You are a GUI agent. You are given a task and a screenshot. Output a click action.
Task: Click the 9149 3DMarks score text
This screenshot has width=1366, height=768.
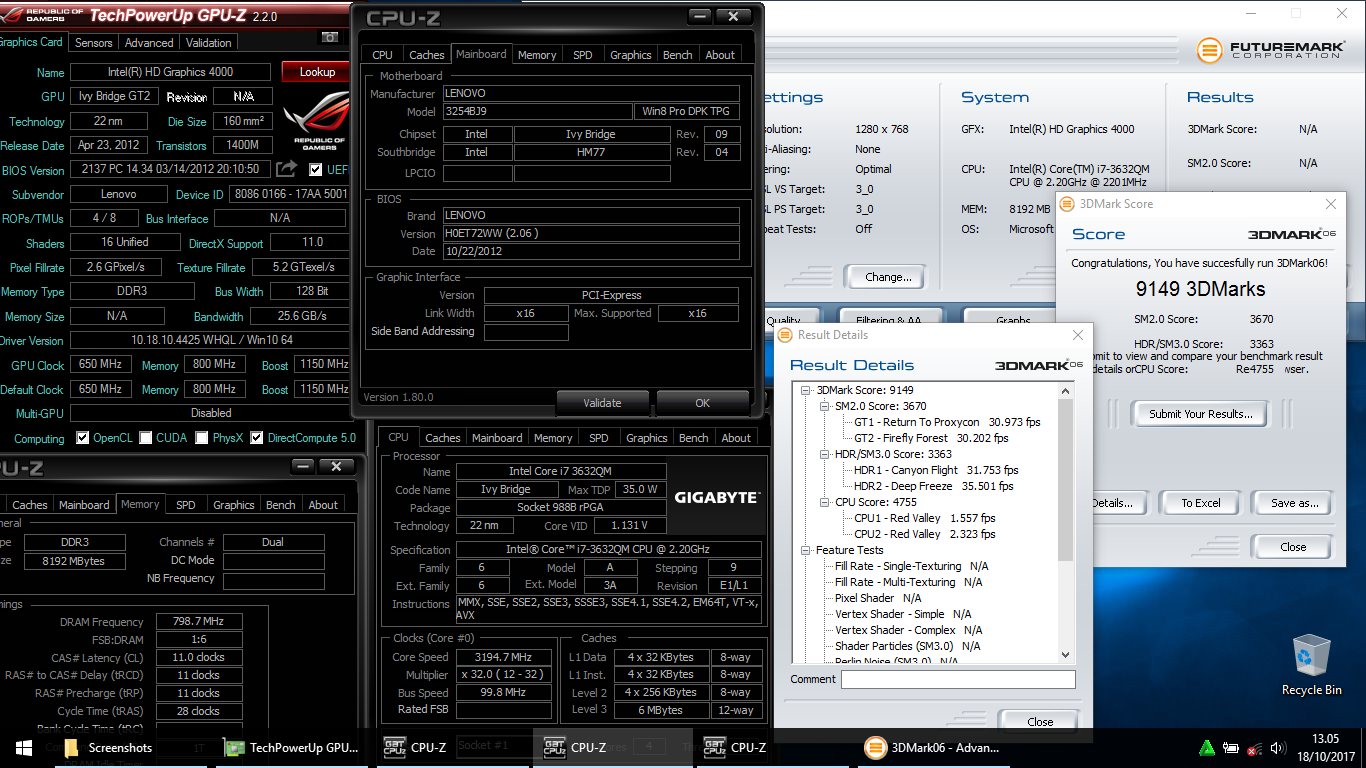[1200, 289]
